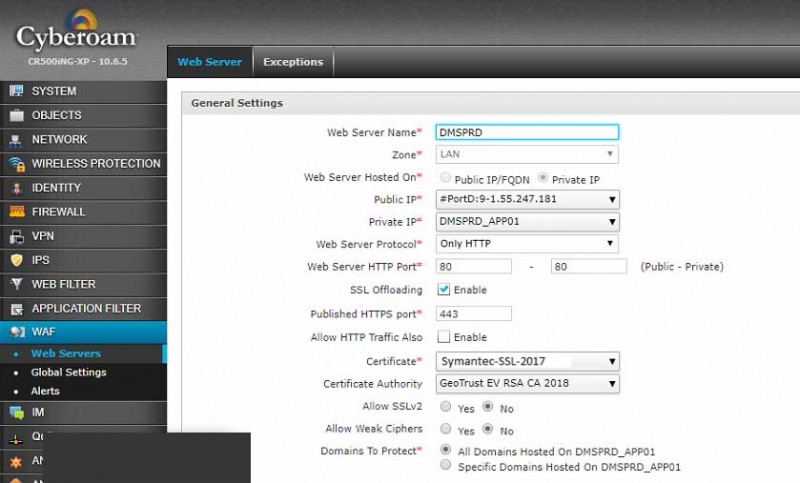The height and width of the screenshot is (483, 800).
Task: Click the IDENTITY user icon
Action: coord(16,188)
